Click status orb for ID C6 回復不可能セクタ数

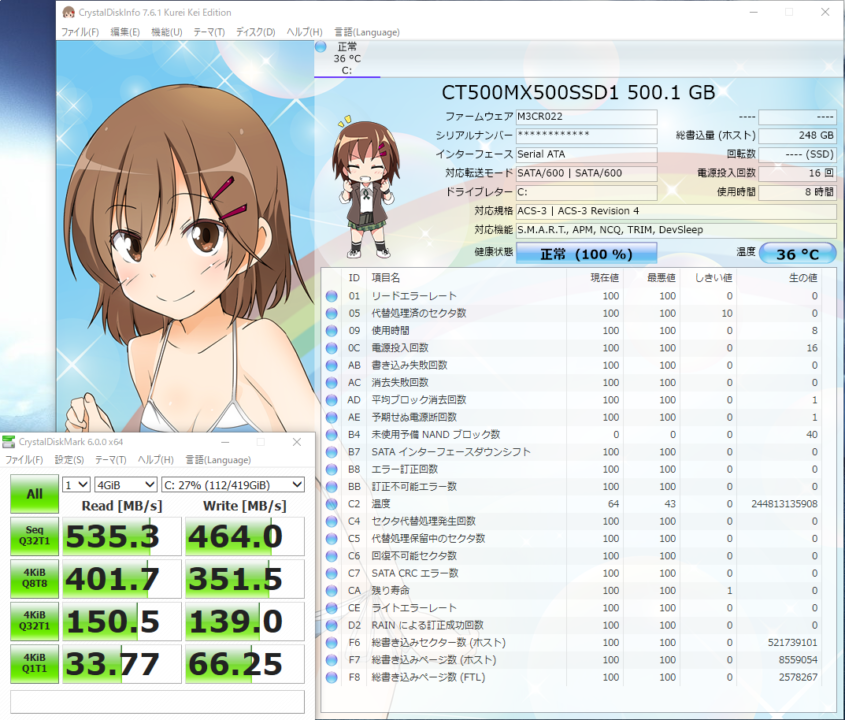click(331, 556)
